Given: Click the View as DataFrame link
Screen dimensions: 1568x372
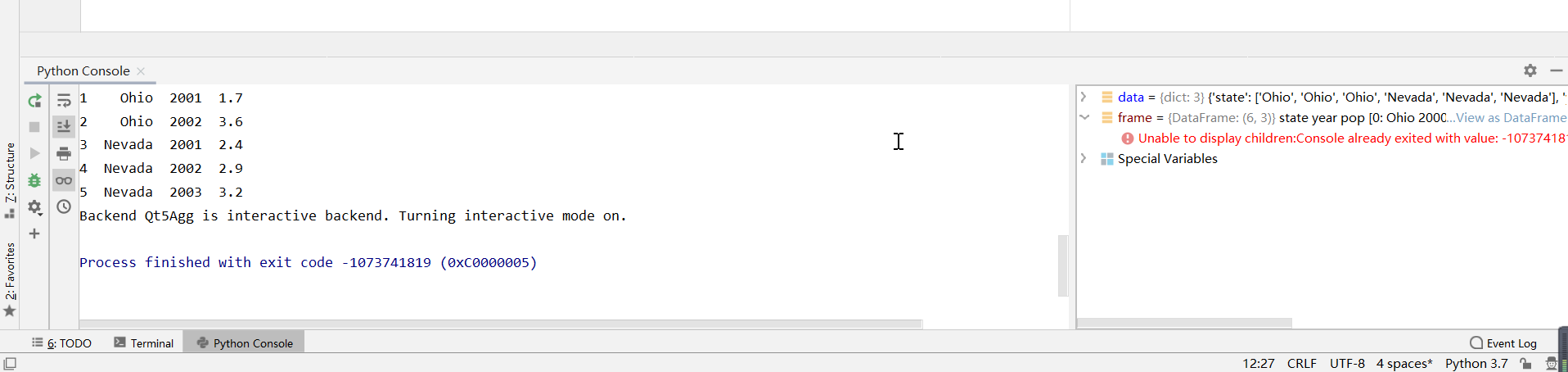Looking at the screenshot, I should [1511, 118].
